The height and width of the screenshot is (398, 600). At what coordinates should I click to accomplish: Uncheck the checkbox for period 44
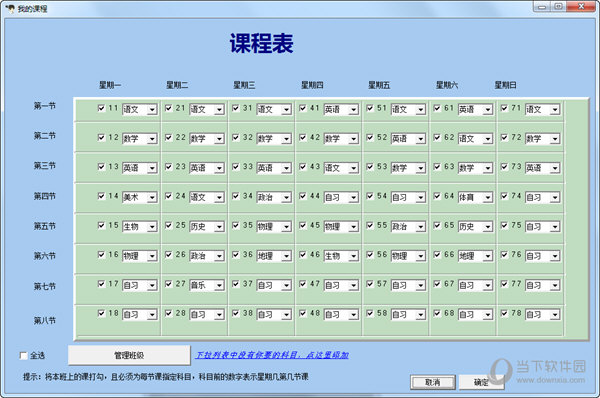303,196
